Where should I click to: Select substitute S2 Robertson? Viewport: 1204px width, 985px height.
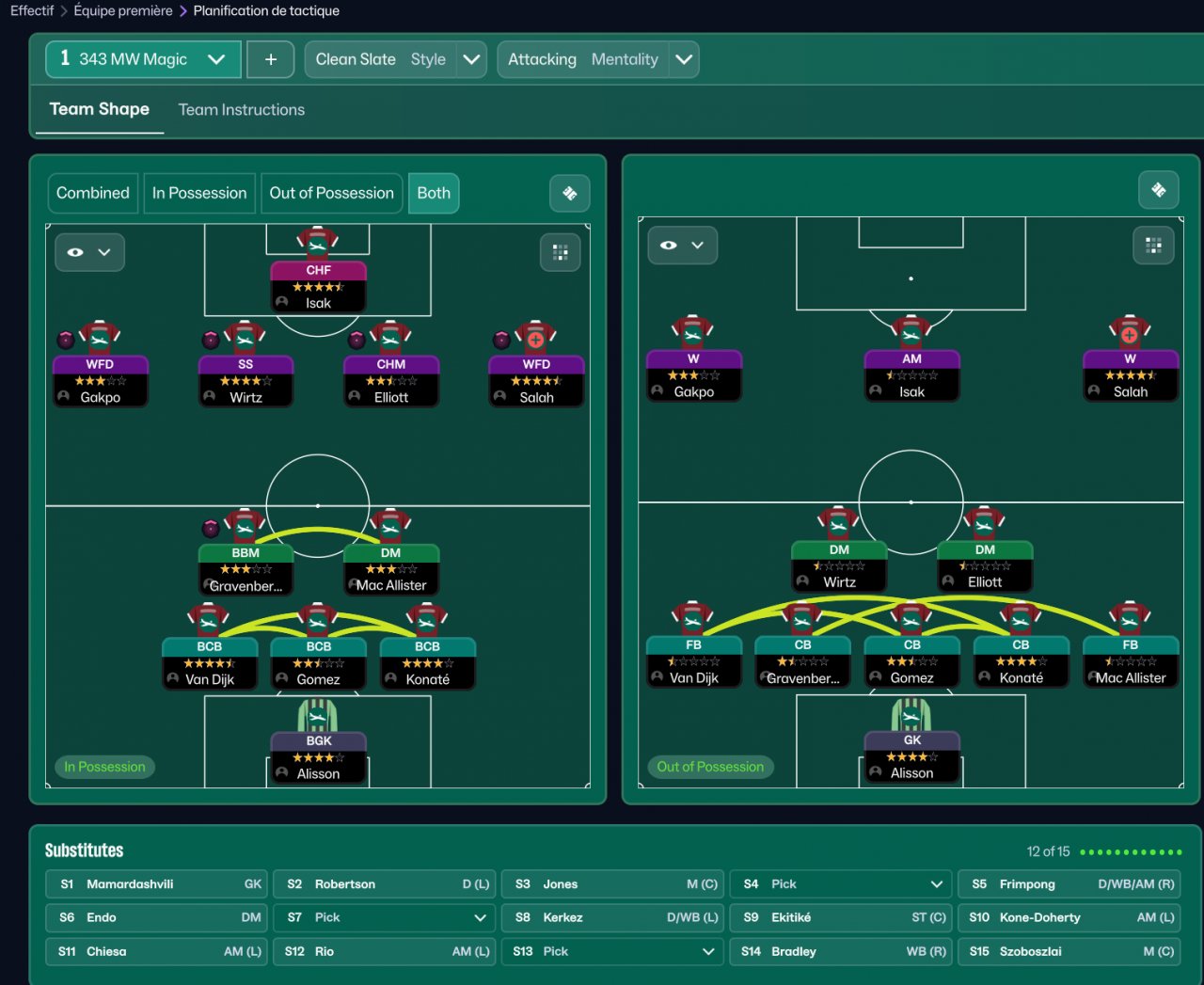coord(385,884)
